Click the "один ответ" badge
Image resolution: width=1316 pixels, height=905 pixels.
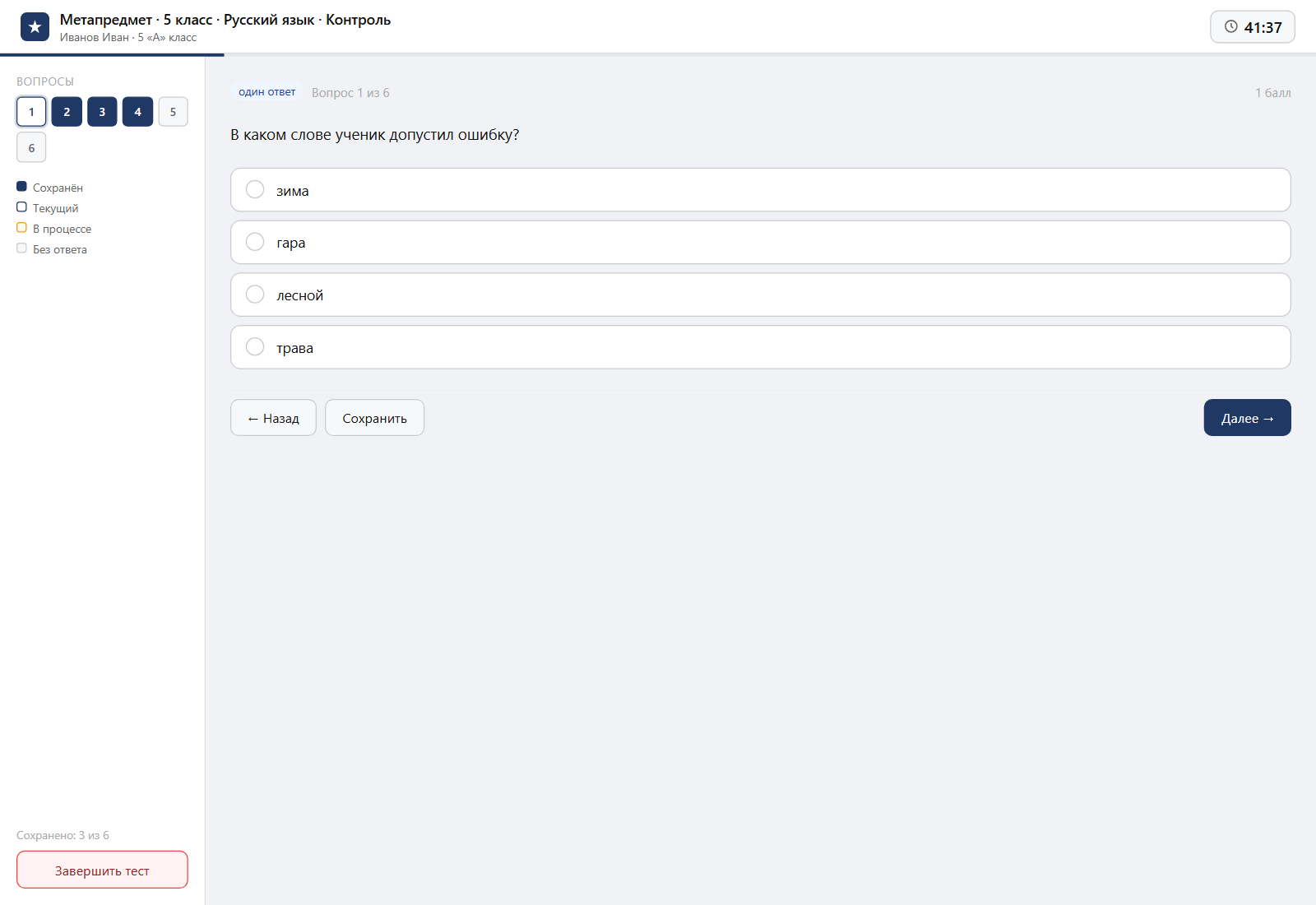pyautogui.click(x=266, y=92)
